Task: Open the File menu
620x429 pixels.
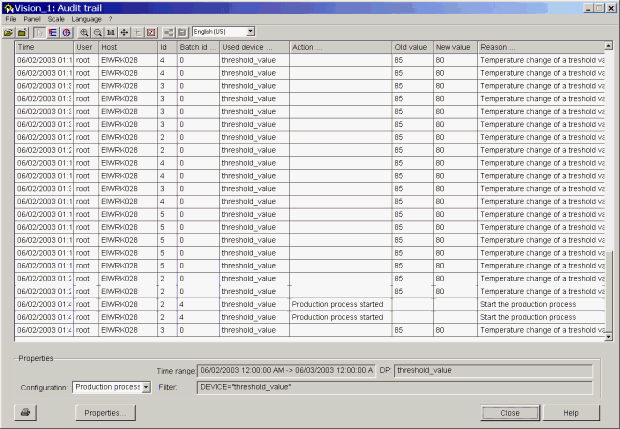Action: [x=11, y=19]
